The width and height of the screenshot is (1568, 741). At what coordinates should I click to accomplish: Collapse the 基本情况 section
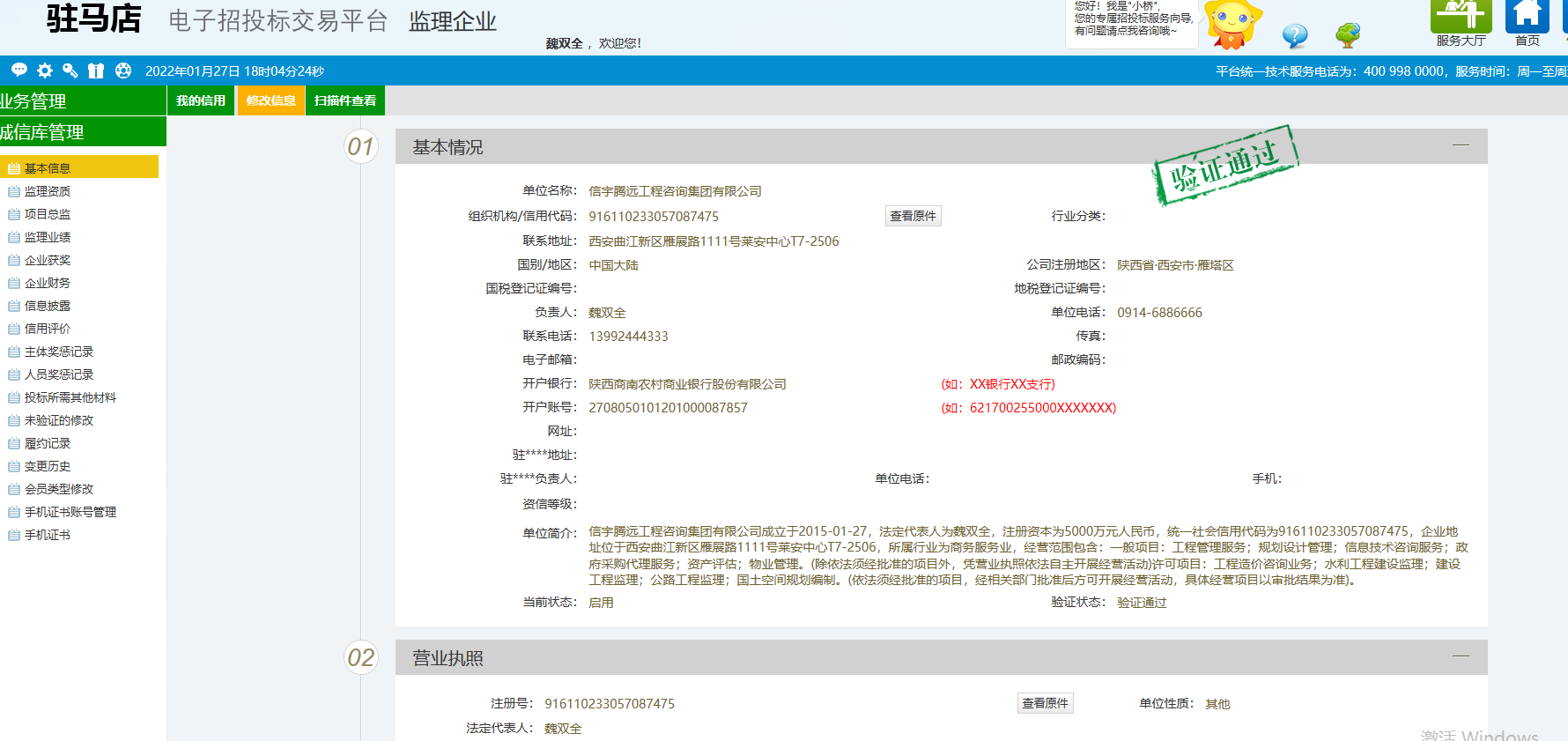tap(1461, 145)
